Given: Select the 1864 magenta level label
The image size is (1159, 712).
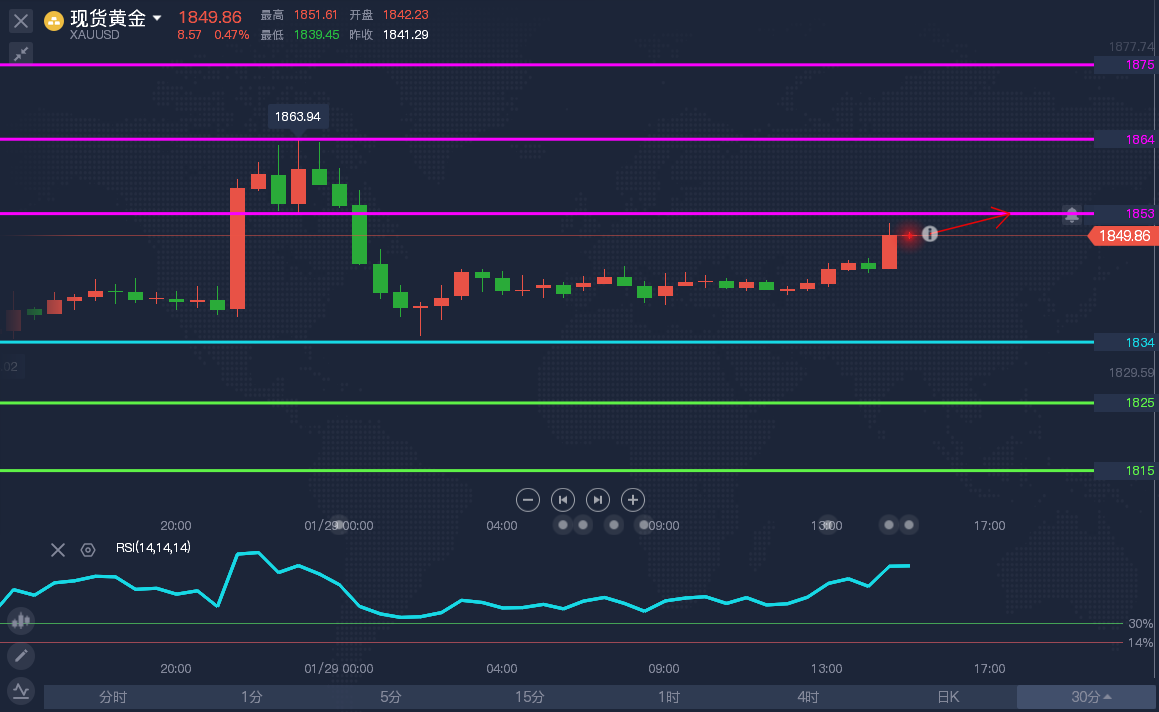Looking at the screenshot, I should [x=1126, y=140].
